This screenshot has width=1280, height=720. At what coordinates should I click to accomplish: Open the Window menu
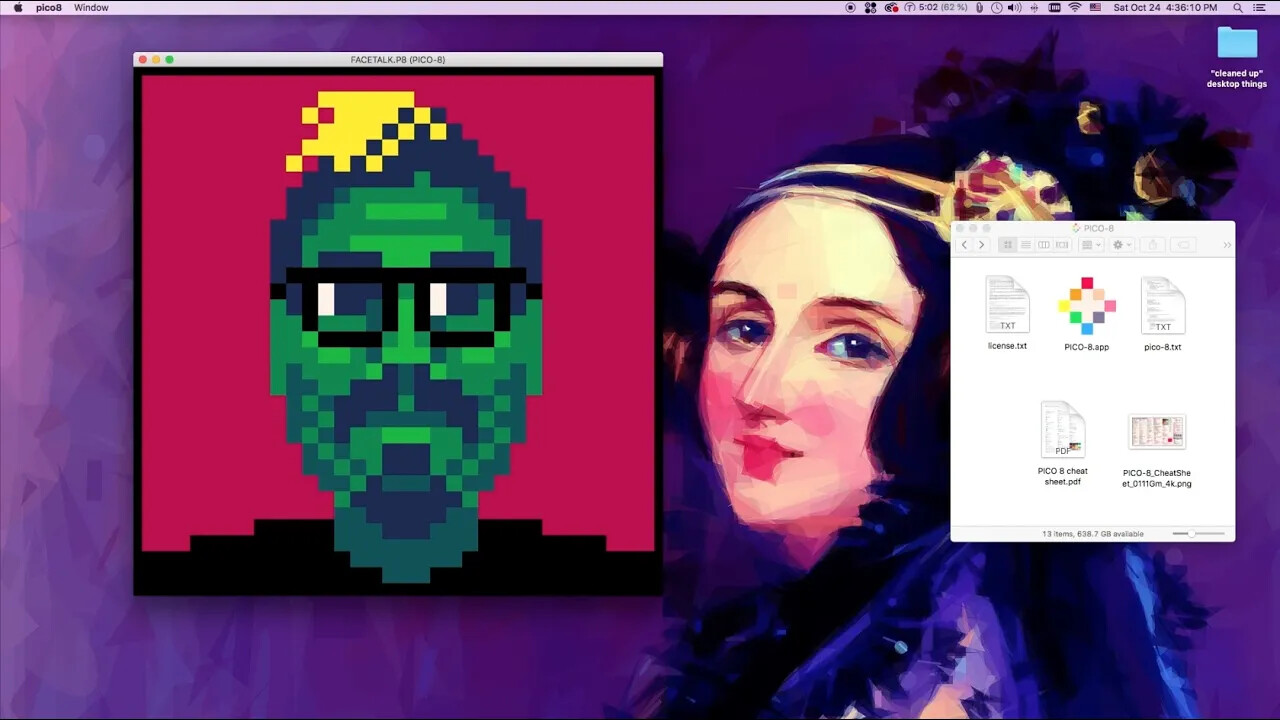pyautogui.click(x=91, y=7)
